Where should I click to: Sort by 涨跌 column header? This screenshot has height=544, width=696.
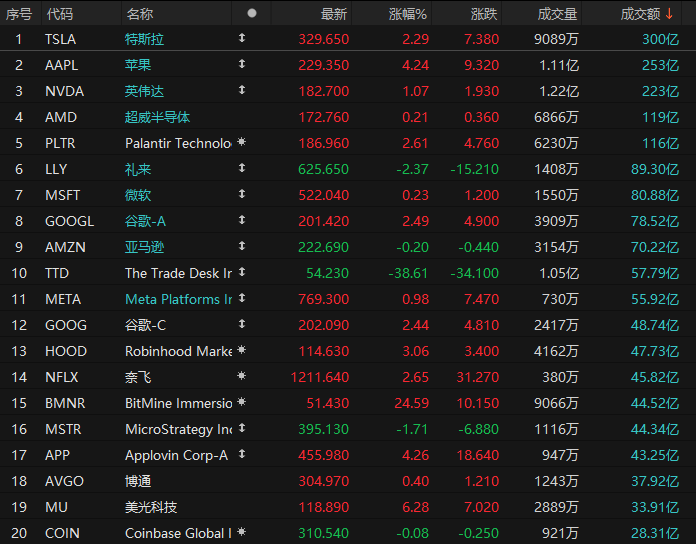pos(484,14)
